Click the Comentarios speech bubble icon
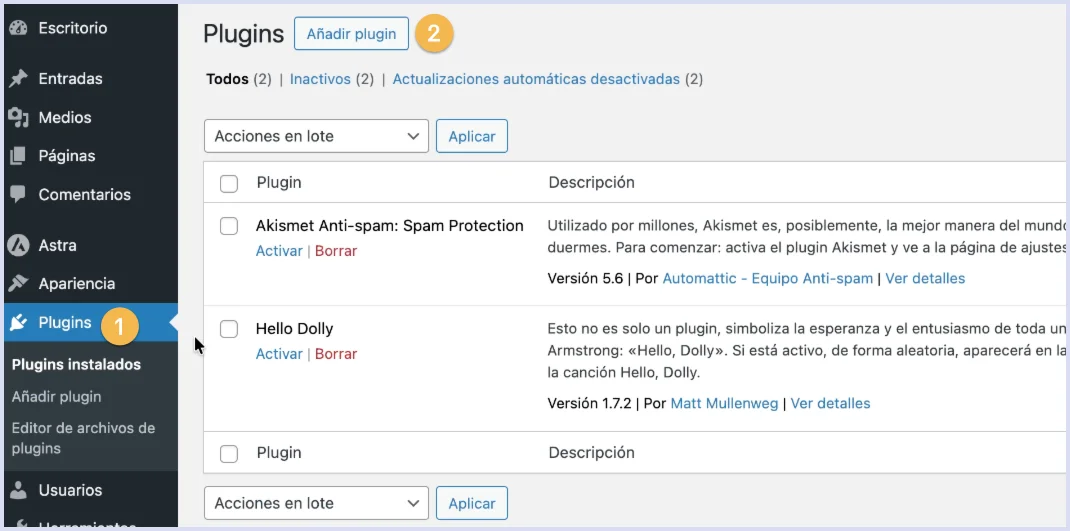 click(x=18, y=195)
